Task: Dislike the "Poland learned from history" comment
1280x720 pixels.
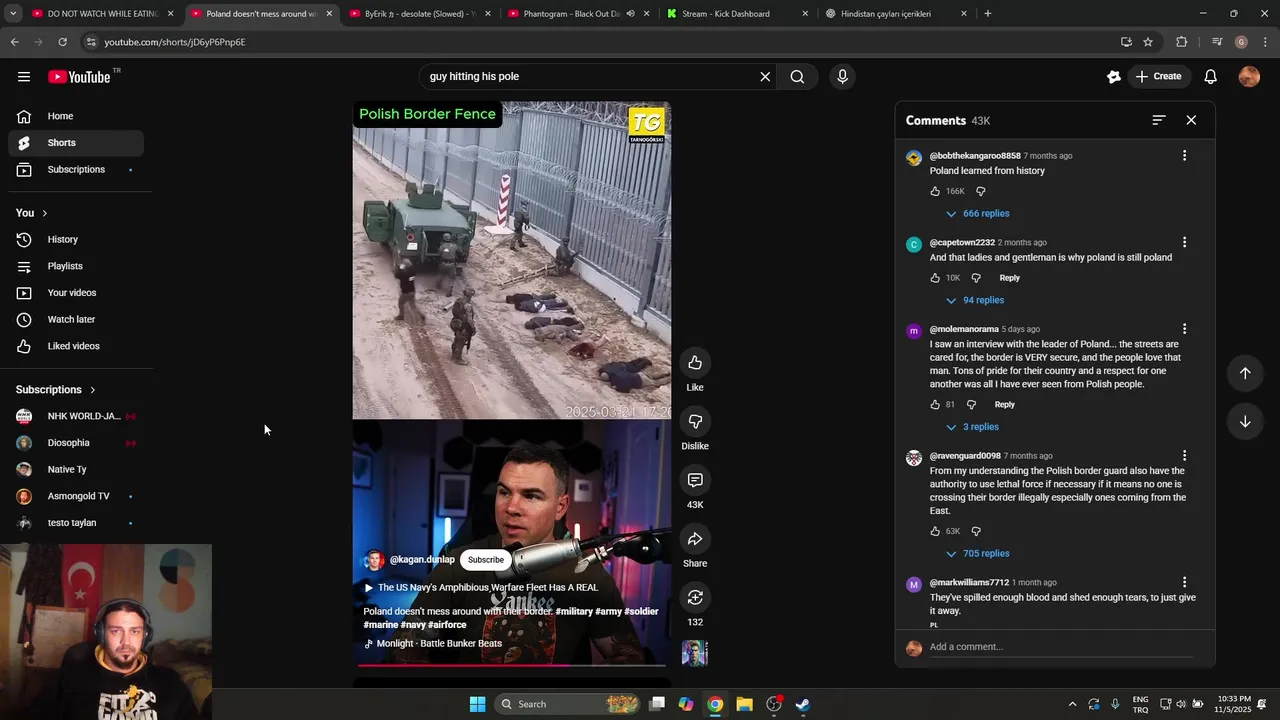Action: click(x=980, y=191)
